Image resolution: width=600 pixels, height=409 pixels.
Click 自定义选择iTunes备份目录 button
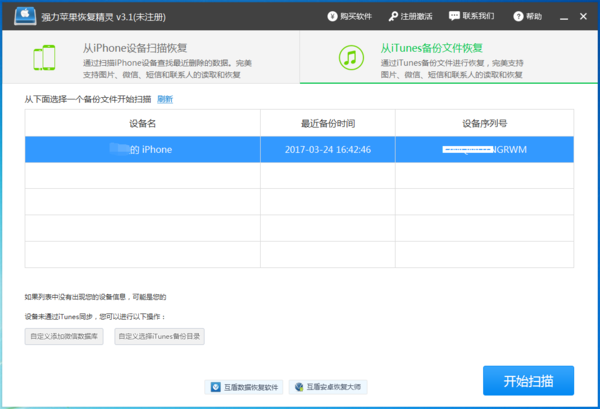[159, 336]
